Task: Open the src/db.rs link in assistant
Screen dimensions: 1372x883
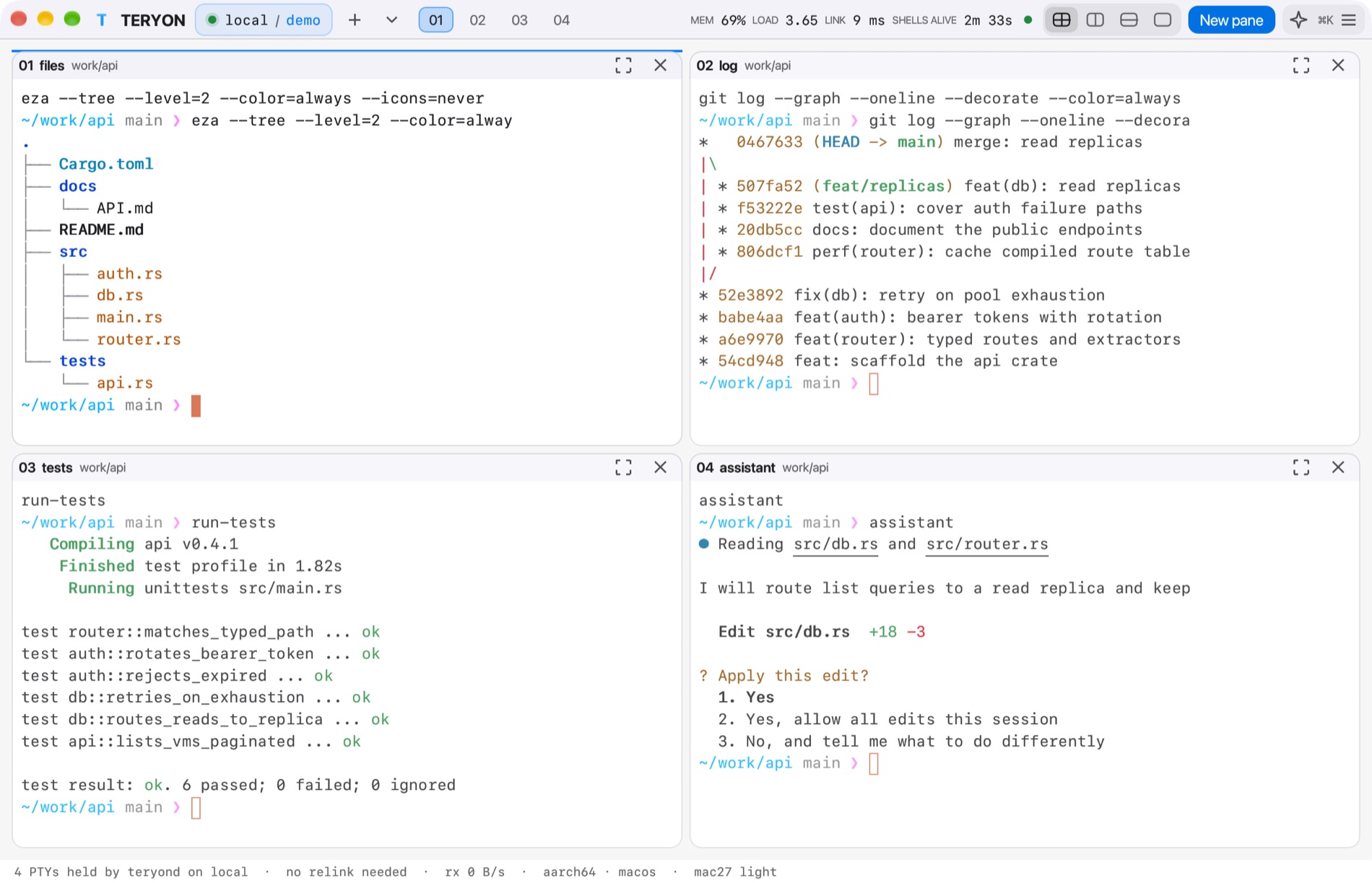Action: tap(835, 544)
